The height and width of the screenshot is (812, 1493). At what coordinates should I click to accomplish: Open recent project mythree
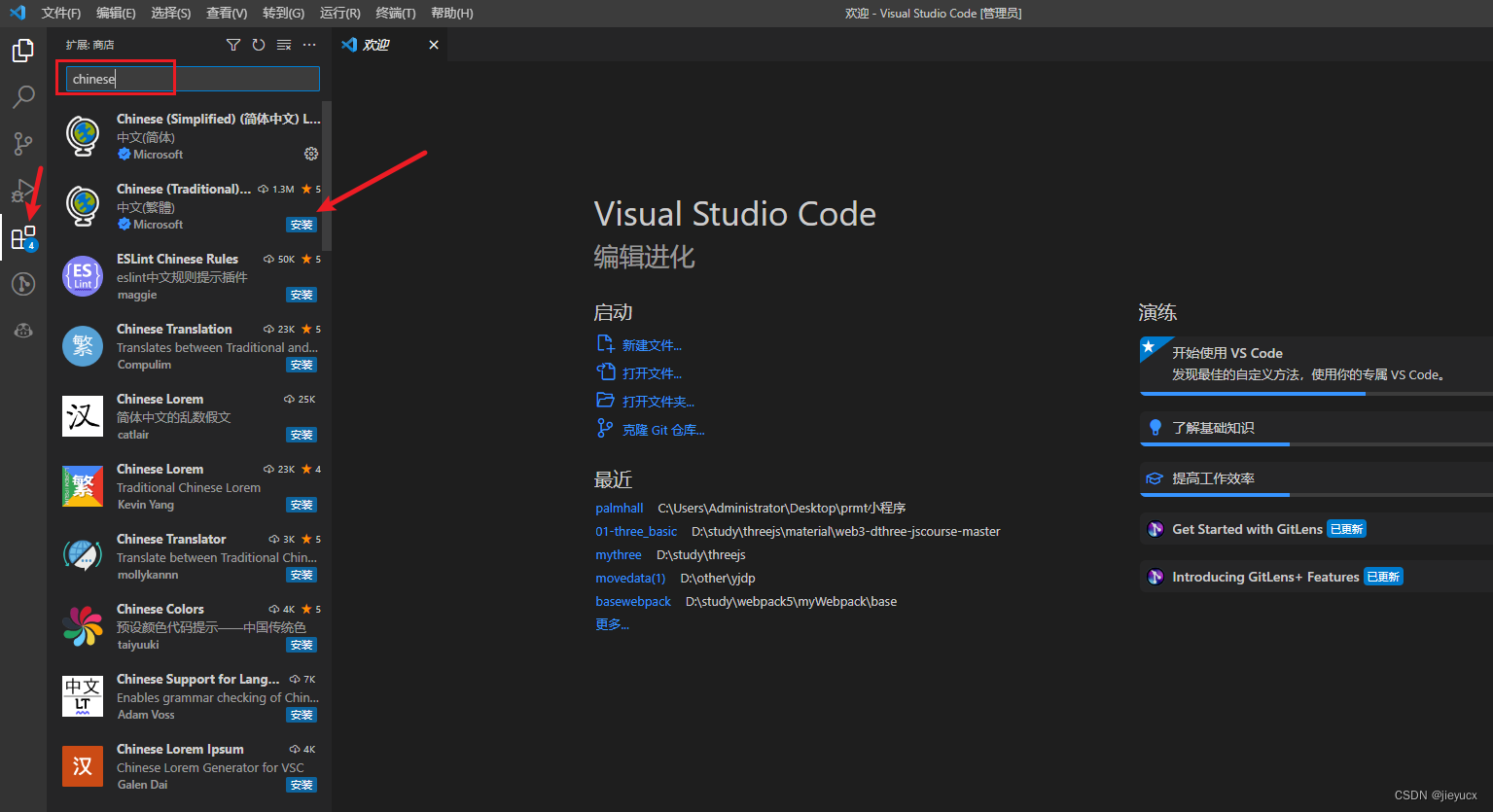click(x=619, y=554)
